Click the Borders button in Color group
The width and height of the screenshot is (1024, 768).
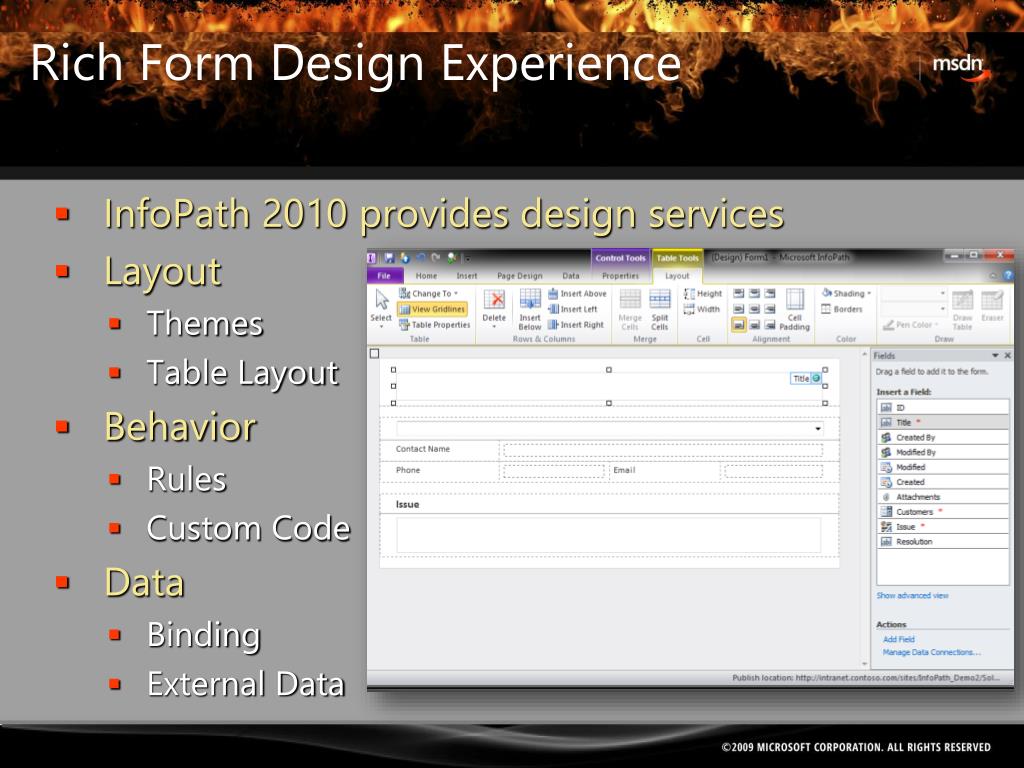point(841,309)
